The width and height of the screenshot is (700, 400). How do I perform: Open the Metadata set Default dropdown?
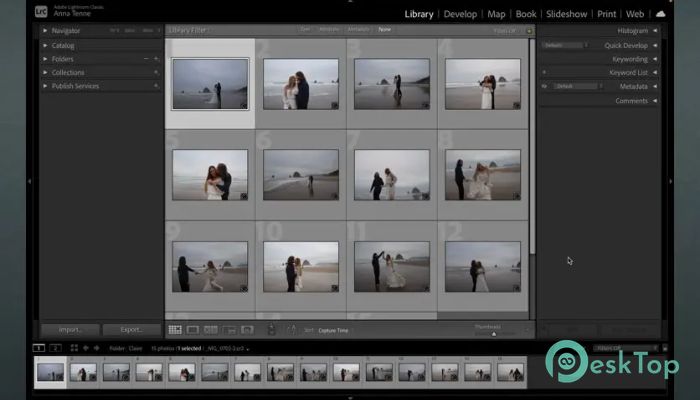pyautogui.click(x=577, y=86)
